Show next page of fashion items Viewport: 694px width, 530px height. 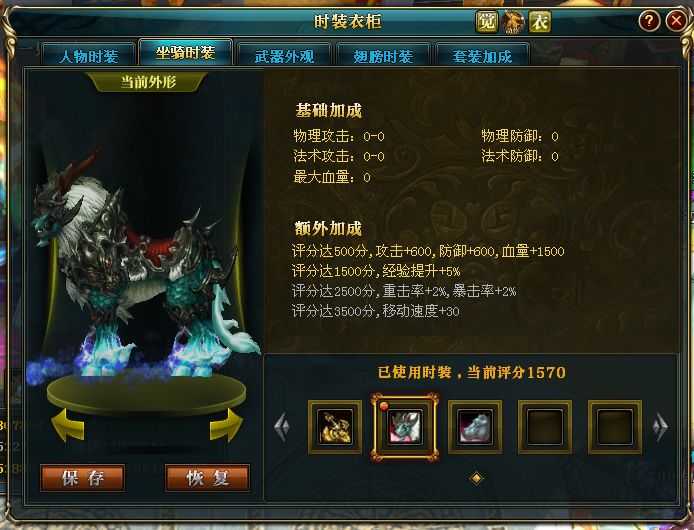660,427
